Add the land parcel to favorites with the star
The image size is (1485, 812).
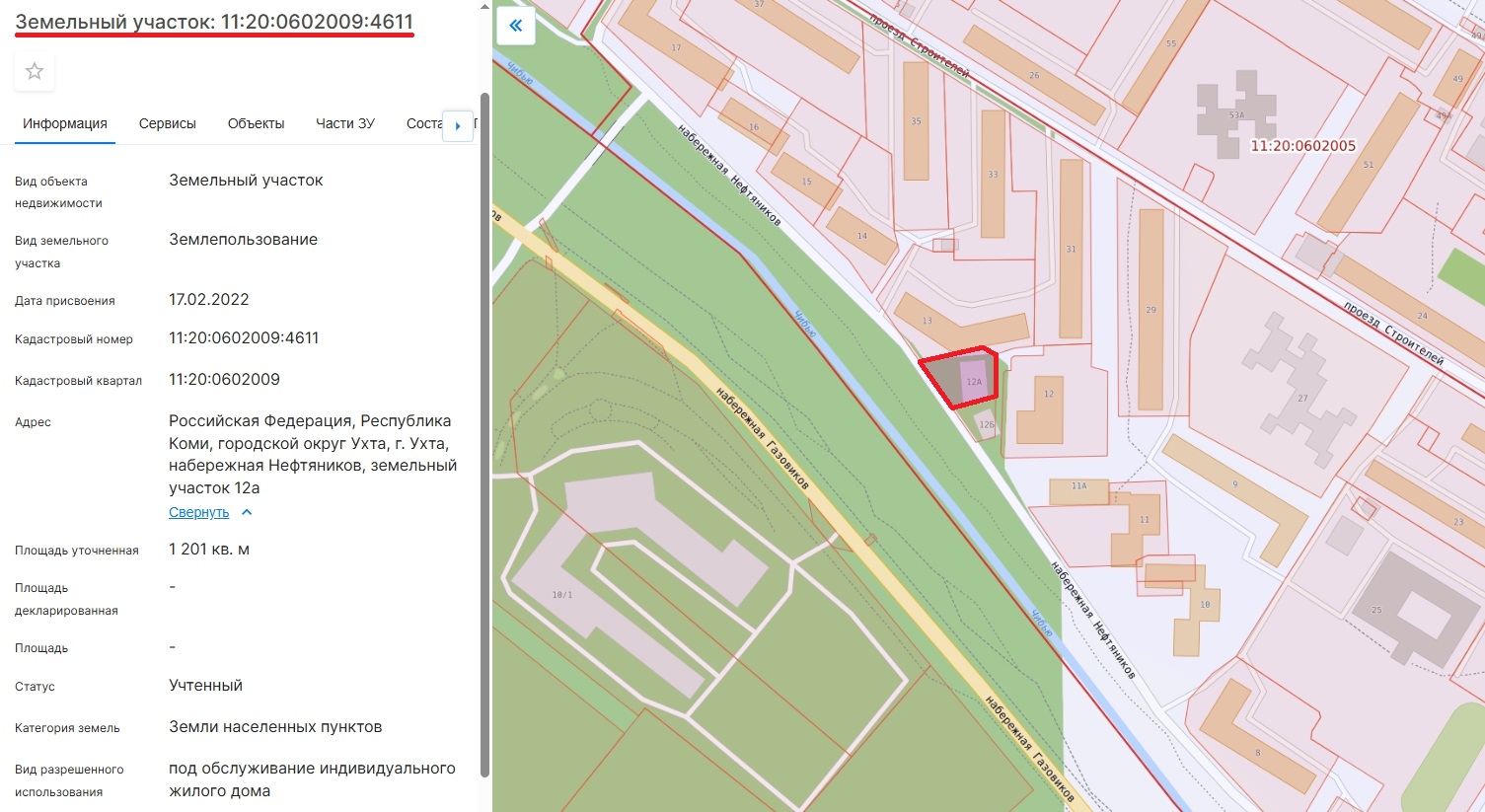[x=35, y=71]
